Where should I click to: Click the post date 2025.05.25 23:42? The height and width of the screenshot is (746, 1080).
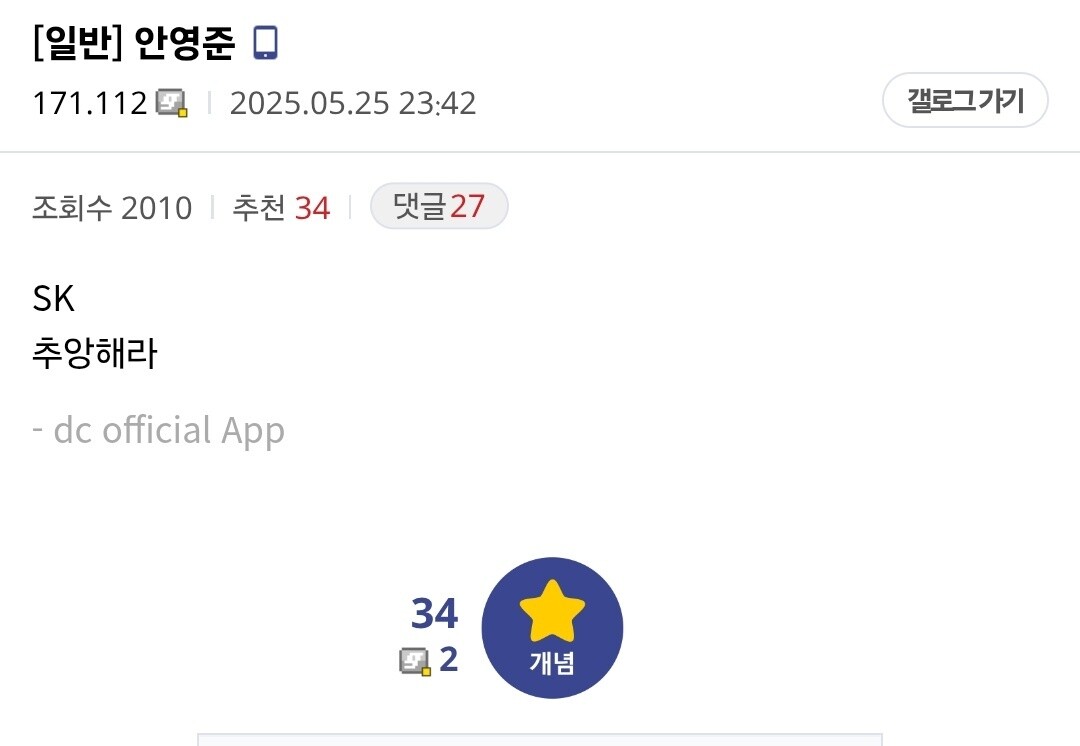pyautogui.click(x=353, y=103)
